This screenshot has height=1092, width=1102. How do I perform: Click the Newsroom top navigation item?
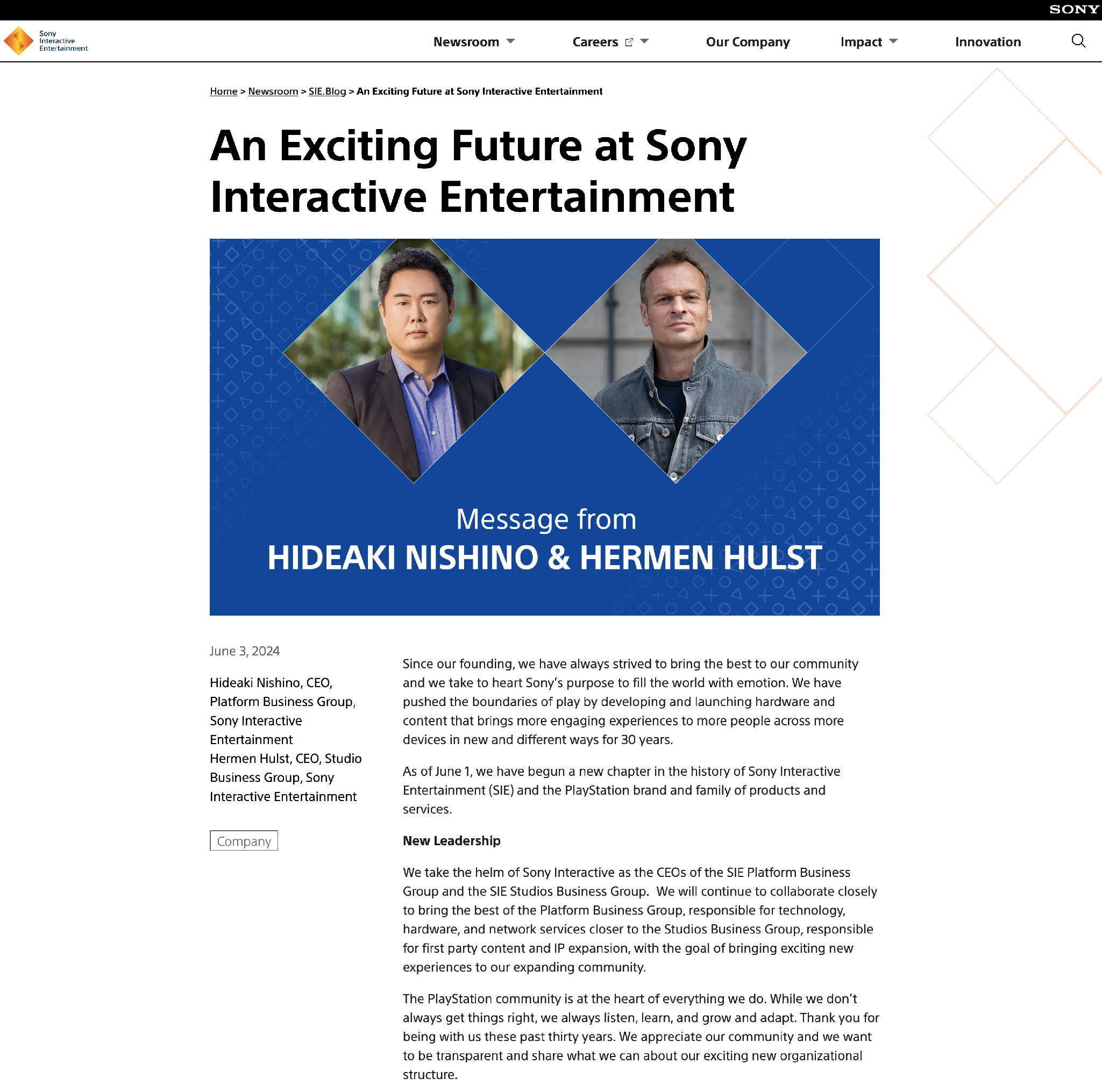(x=468, y=41)
